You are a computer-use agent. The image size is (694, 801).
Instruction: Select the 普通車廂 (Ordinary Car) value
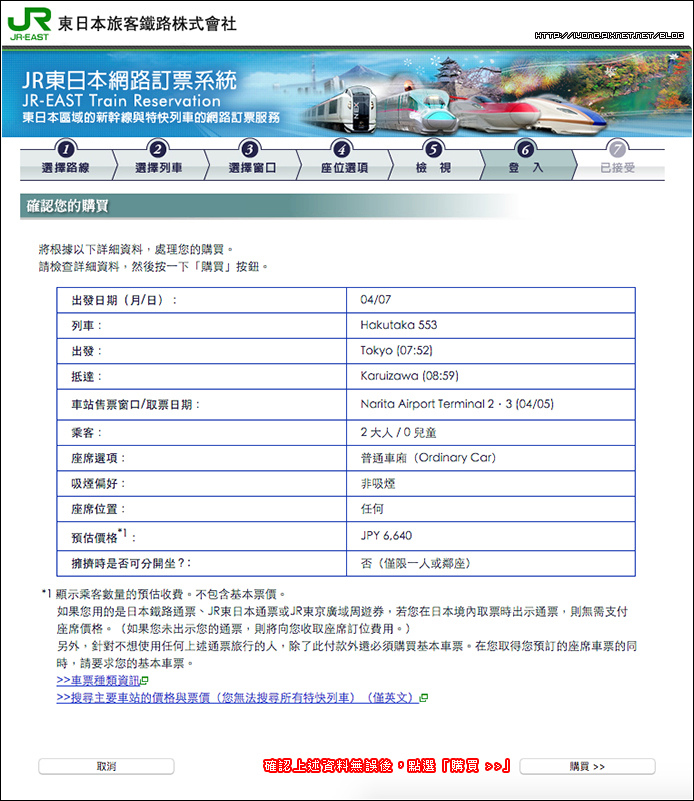428,458
